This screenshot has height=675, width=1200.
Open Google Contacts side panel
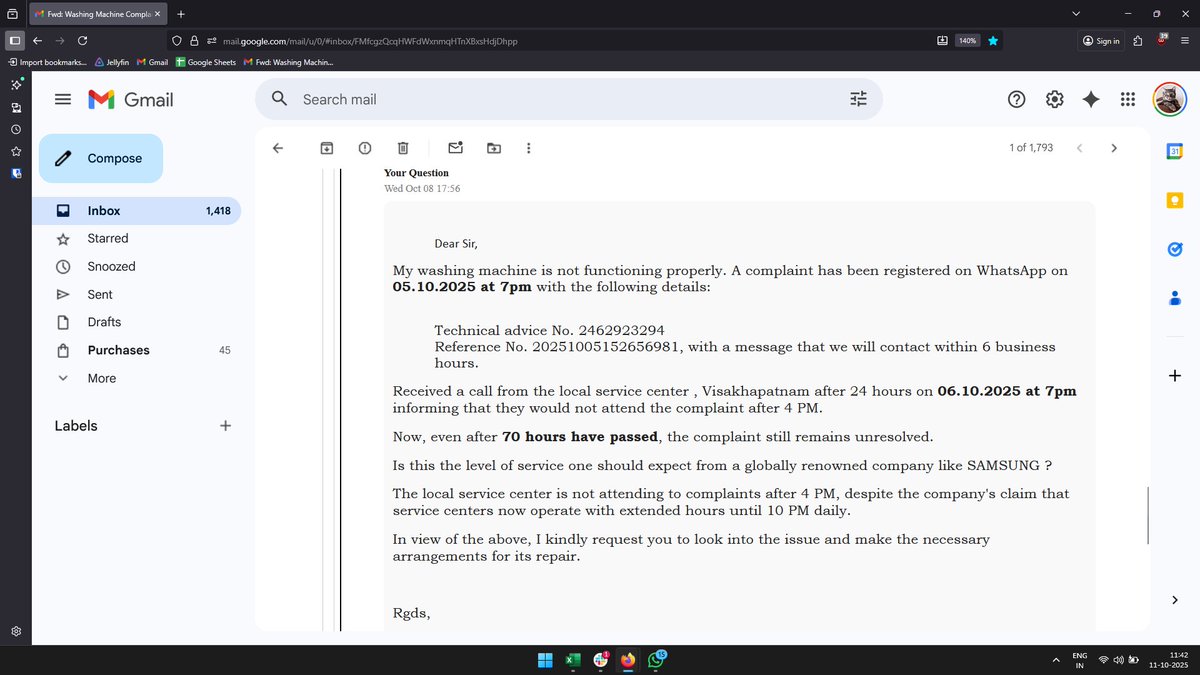pyautogui.click(x=1175, y=298)
